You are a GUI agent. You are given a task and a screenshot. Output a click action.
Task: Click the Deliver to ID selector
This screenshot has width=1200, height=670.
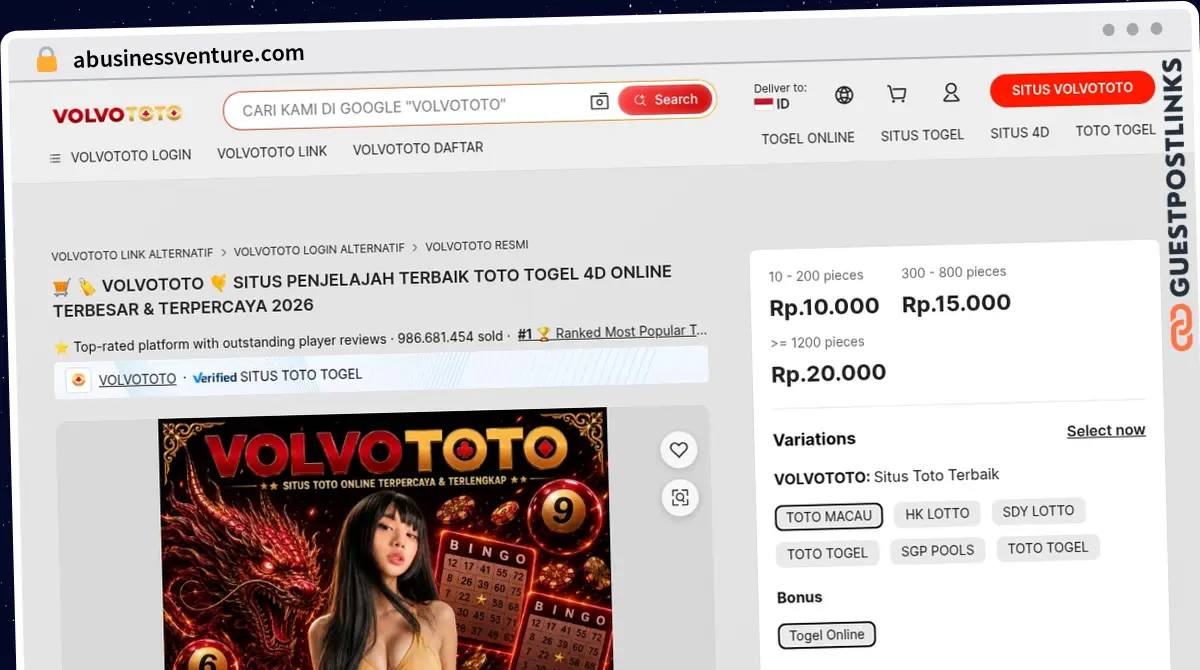pos(780,96)
